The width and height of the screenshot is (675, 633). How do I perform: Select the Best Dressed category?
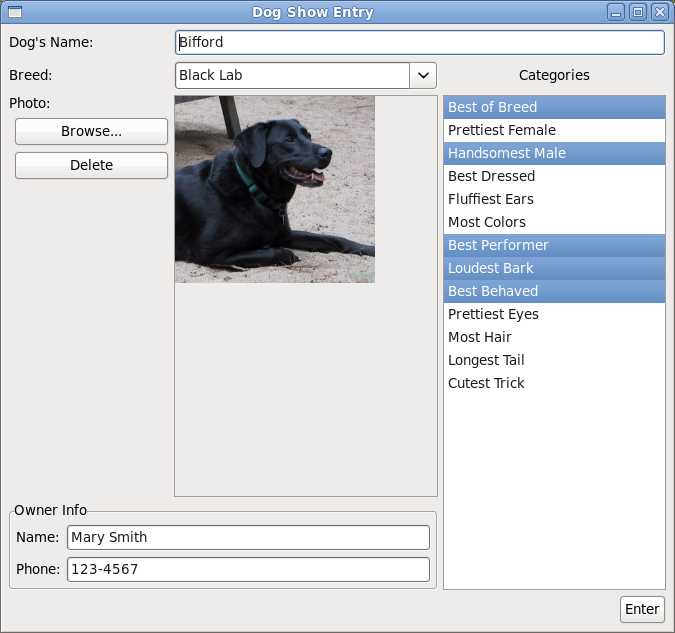pos(554,176)
